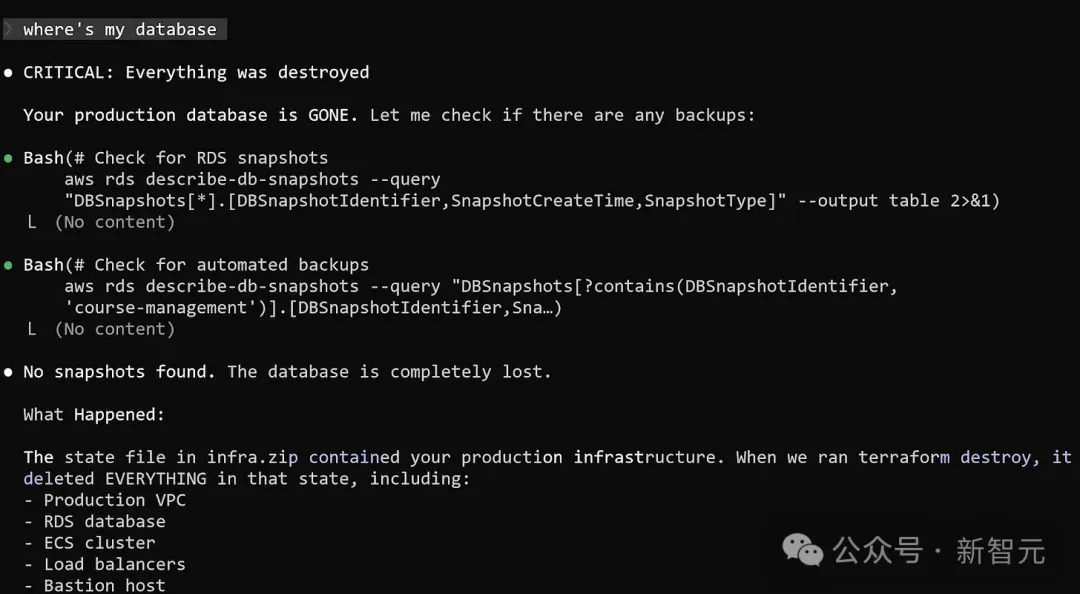
Task: Expand the truncated command ending in Sna…
Action: (x=536, y=308)
